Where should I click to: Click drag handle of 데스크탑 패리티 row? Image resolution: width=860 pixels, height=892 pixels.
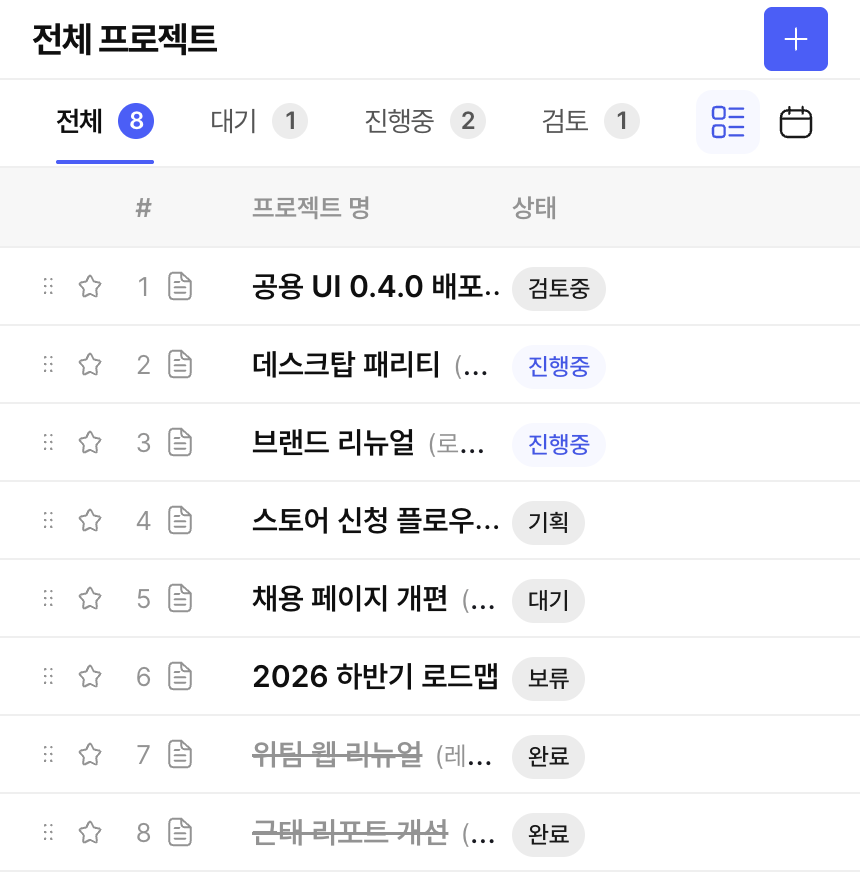click(x=48, y=364)
